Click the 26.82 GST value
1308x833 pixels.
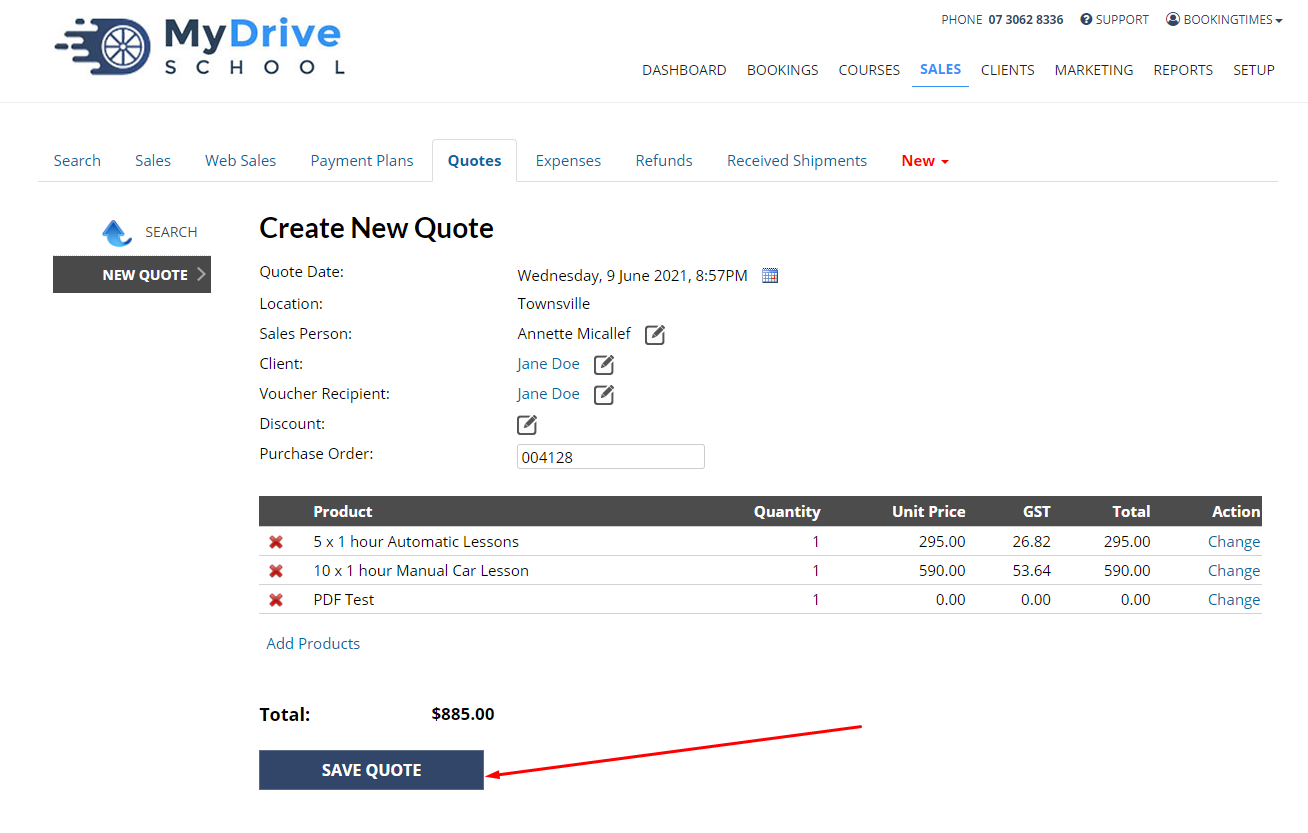pyautogui.click(x=1031, y=542)
